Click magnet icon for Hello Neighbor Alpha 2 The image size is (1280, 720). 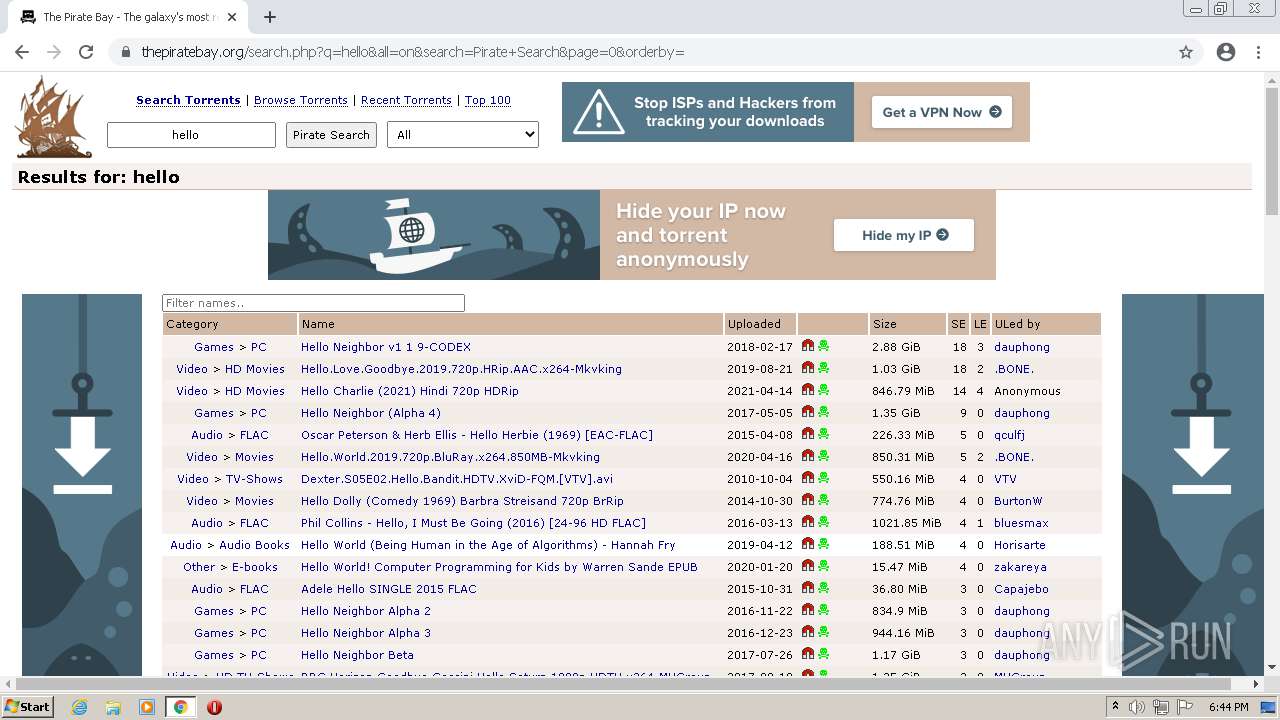point(808,610)
